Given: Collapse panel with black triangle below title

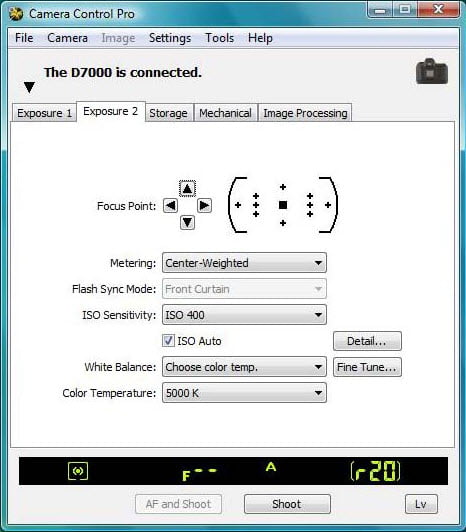Looking at the screenshot, I should tap(30, 87).
